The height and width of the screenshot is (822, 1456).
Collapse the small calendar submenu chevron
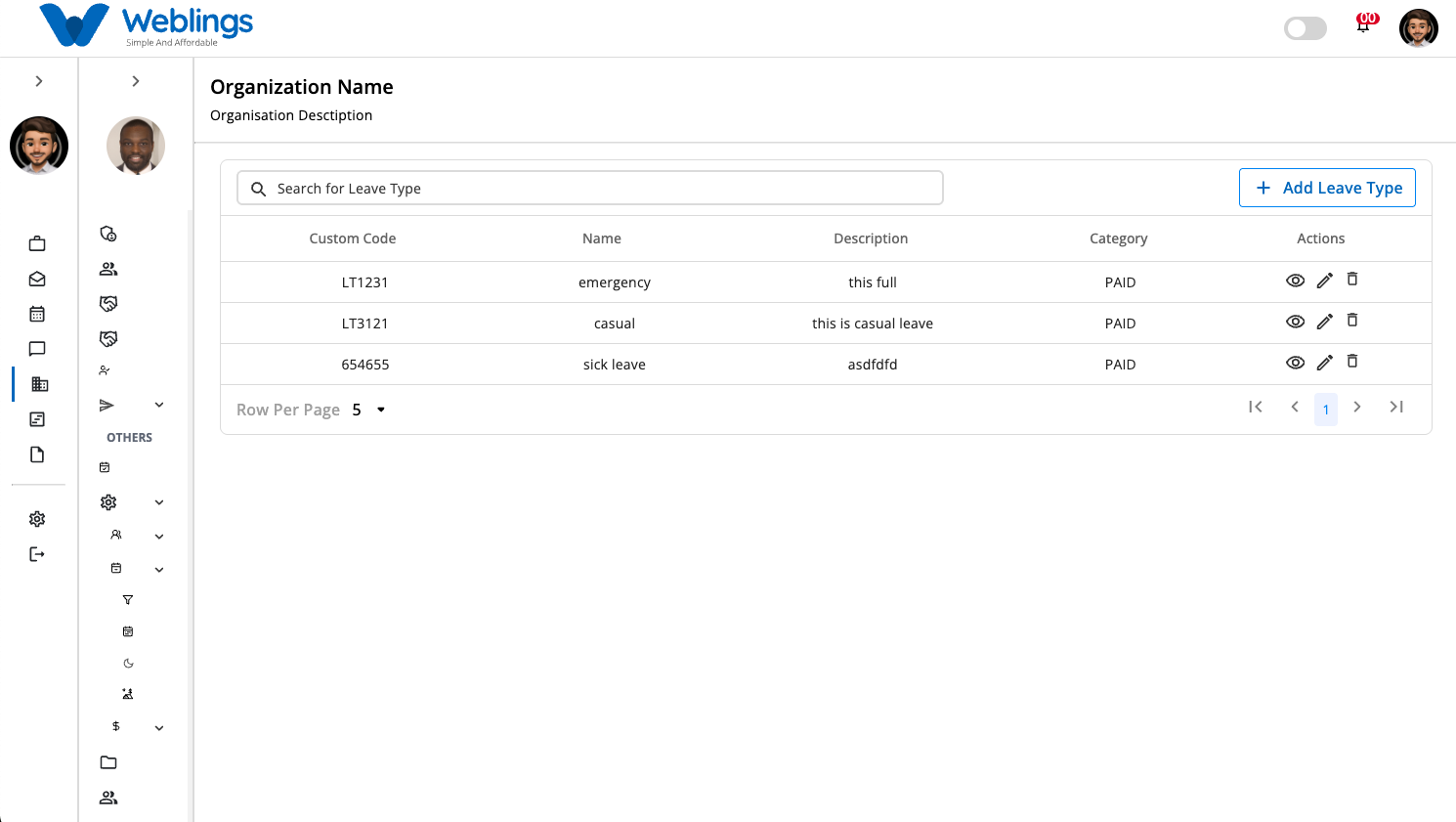159,570
